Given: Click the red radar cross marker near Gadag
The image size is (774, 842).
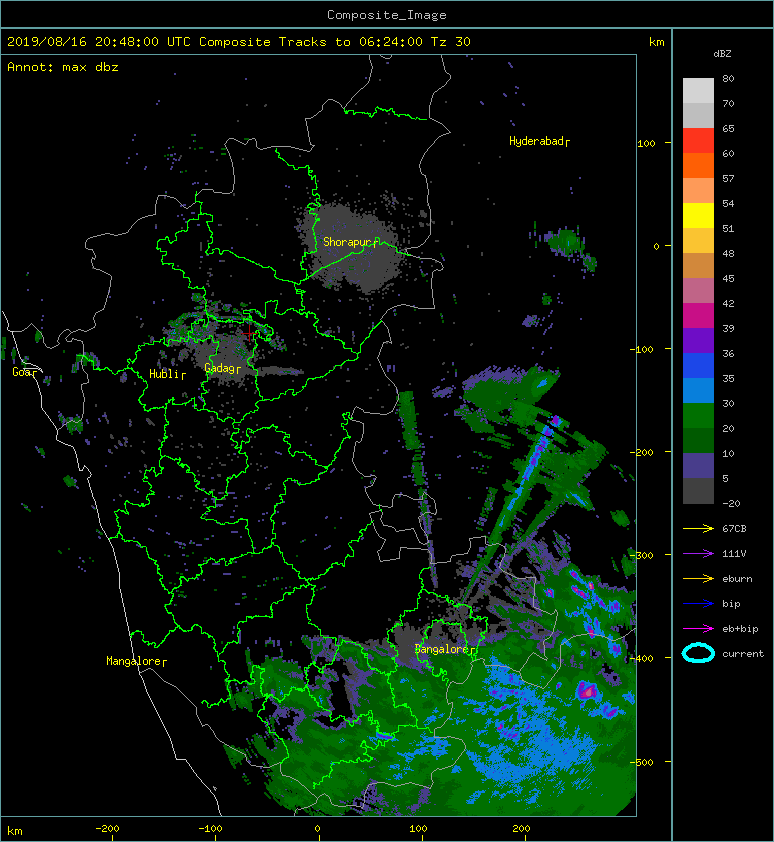Looking at the screenshot, I should click(249, 333).
